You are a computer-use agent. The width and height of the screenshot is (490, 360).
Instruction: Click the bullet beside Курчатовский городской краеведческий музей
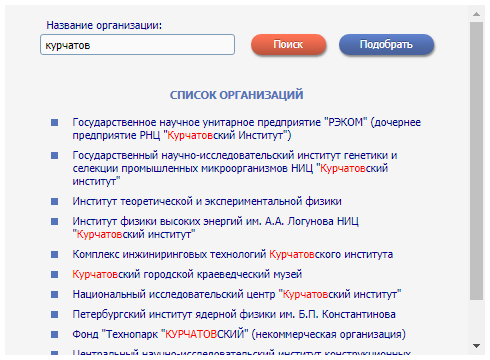coord(54,274)
